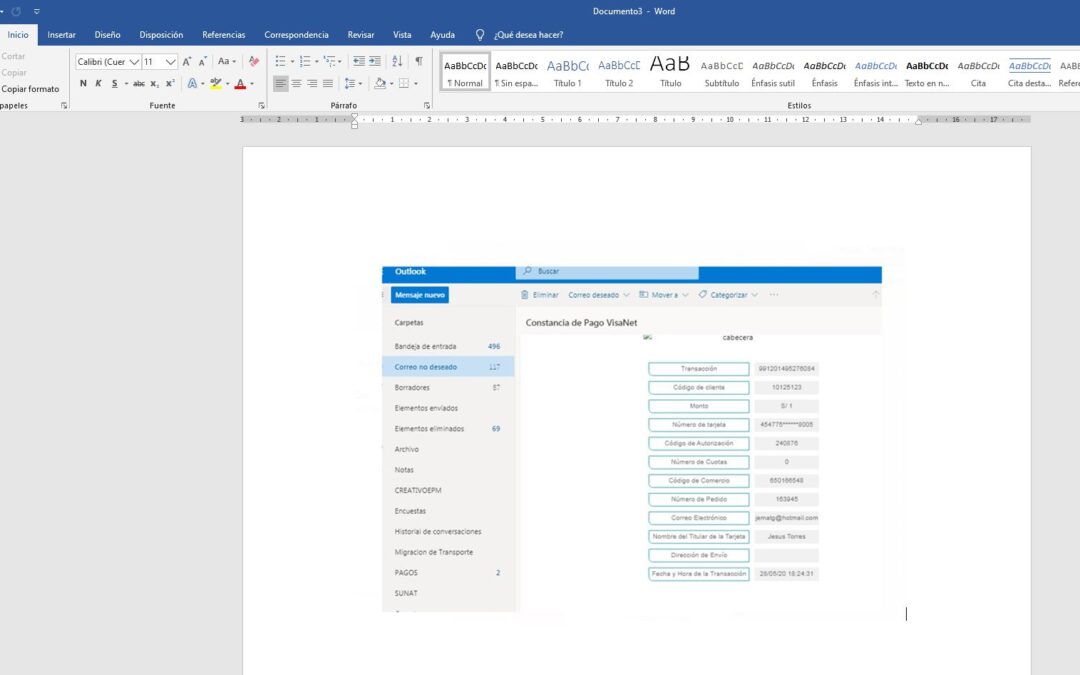Choose the Énfasis sutil style
Image resolution: width=1080 pixels, height=675 pixels.
tap(773, 72)
